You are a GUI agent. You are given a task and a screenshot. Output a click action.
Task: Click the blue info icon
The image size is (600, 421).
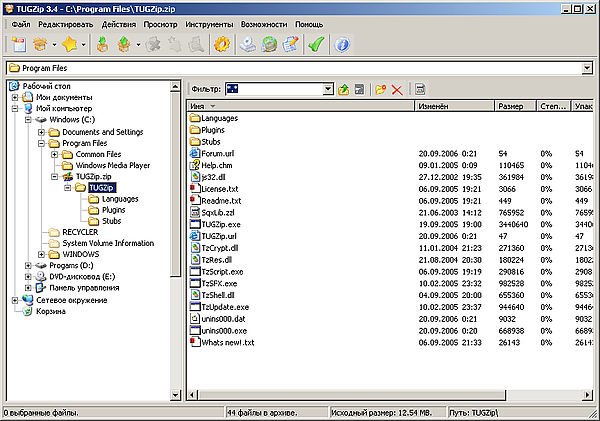pos(343,45)
